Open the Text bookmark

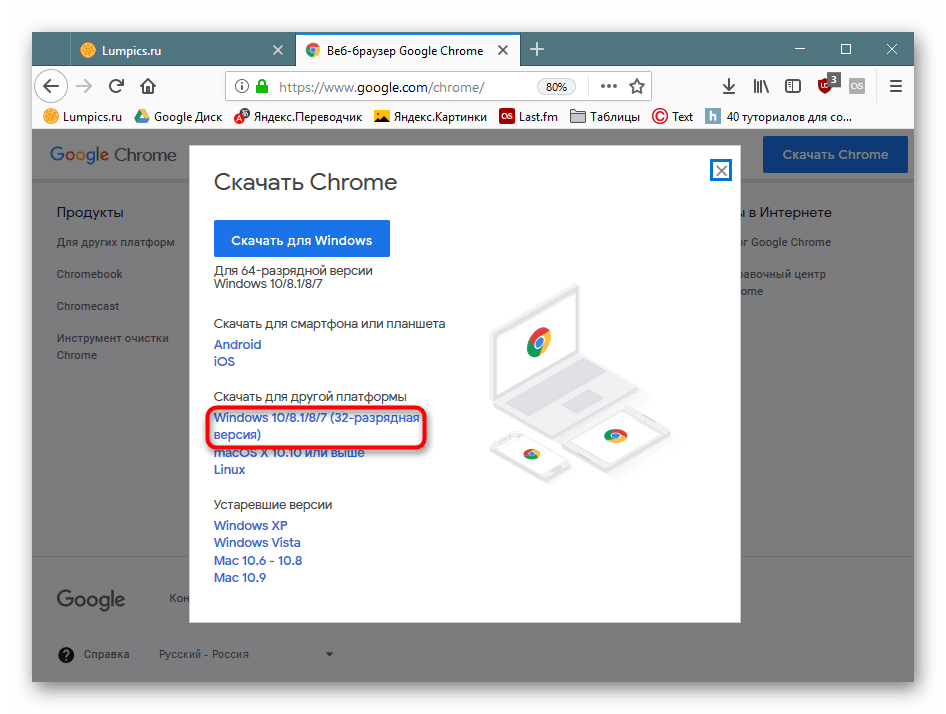click(x=673, y=116)
